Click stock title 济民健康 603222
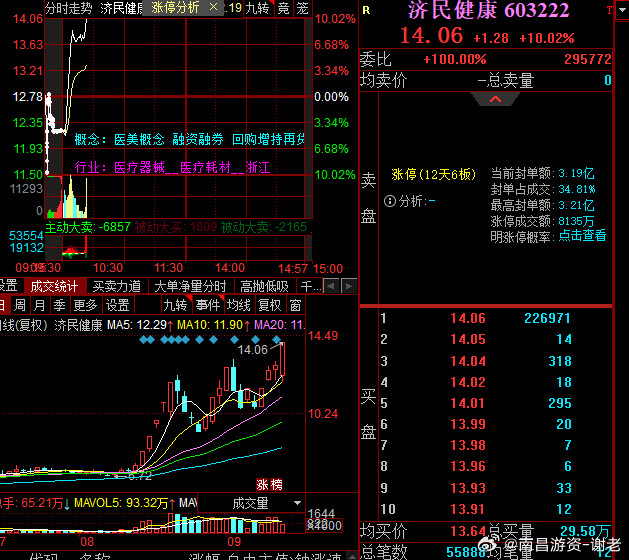The width and height of the screenshot is (629, 560). [x=489, y=10]
